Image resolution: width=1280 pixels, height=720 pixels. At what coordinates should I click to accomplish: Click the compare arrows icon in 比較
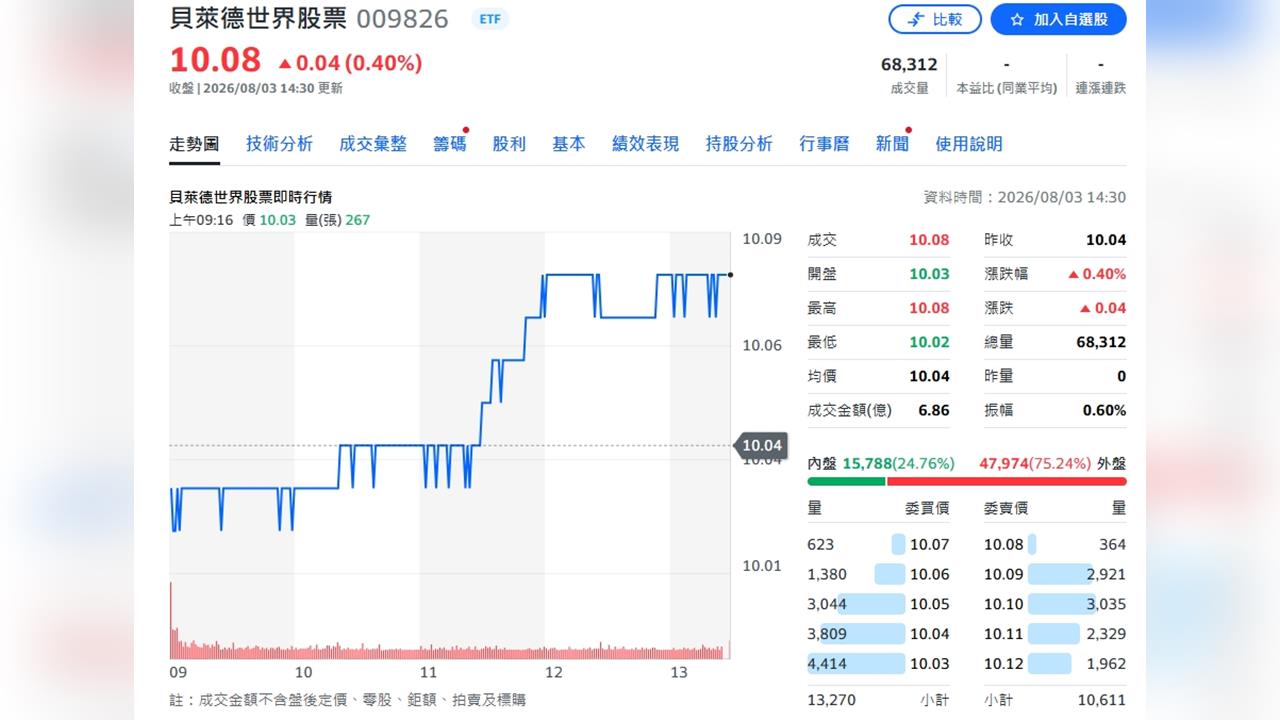tap(915, 19)
